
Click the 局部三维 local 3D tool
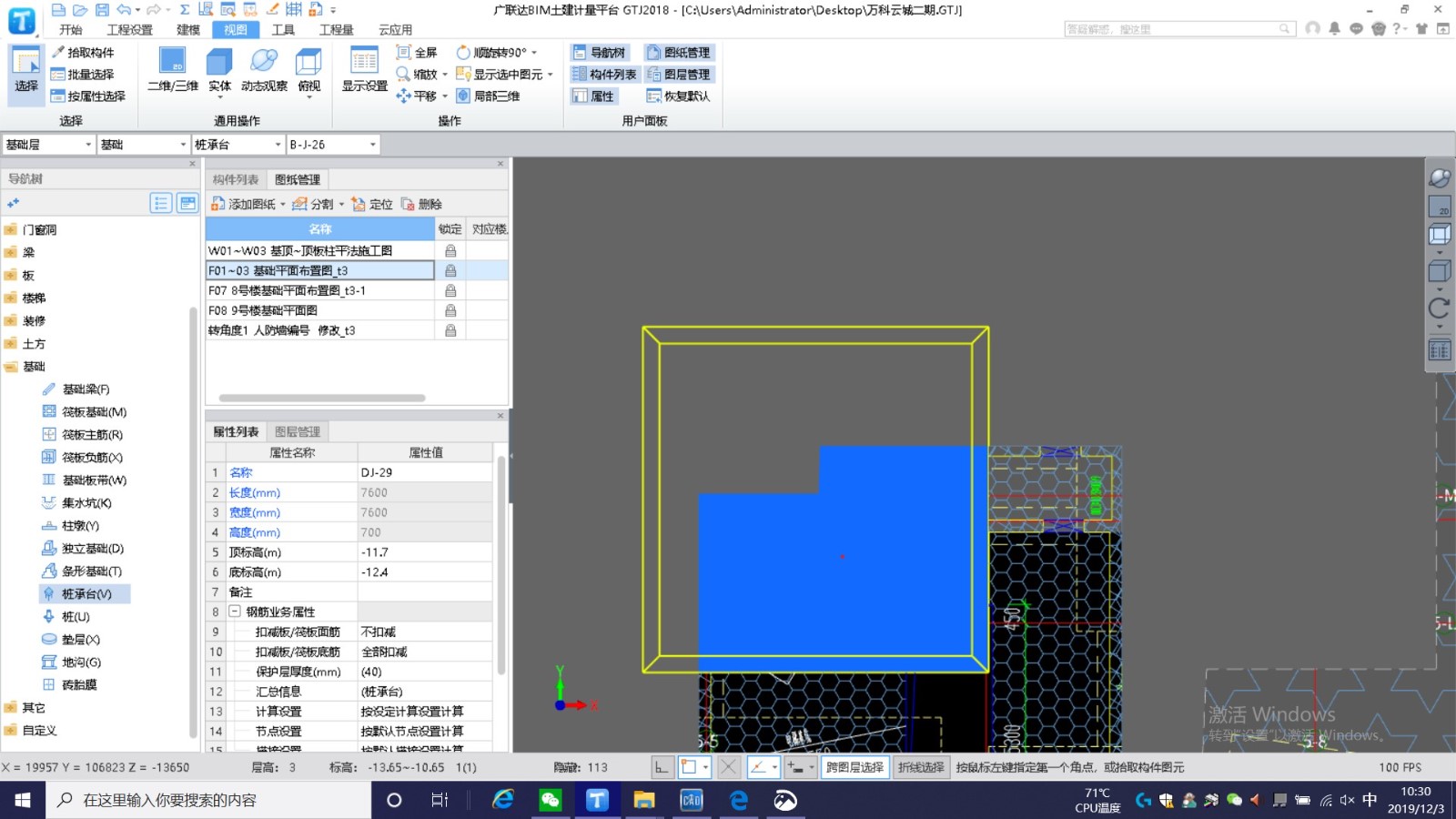pos(489,96)
